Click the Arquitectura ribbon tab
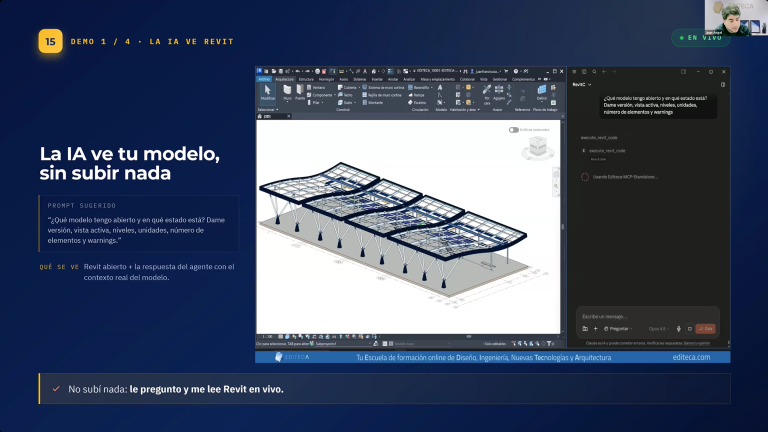This screenshot has height=432, width=768. 284,79
